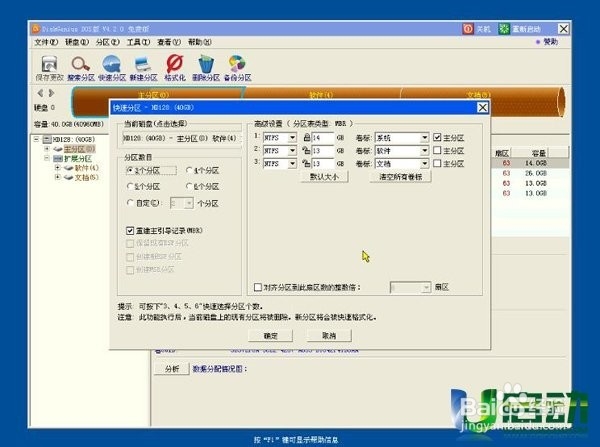
Task: Open file system dropdown for partition 3
Action: click(x=292, y=164)
